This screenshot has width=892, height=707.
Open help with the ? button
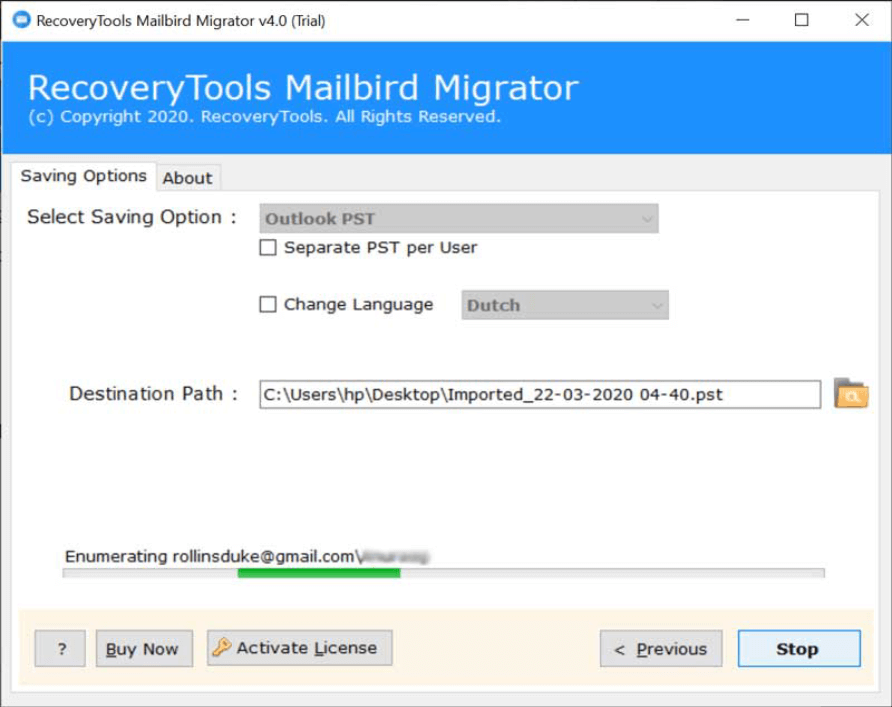coord(61,649)
